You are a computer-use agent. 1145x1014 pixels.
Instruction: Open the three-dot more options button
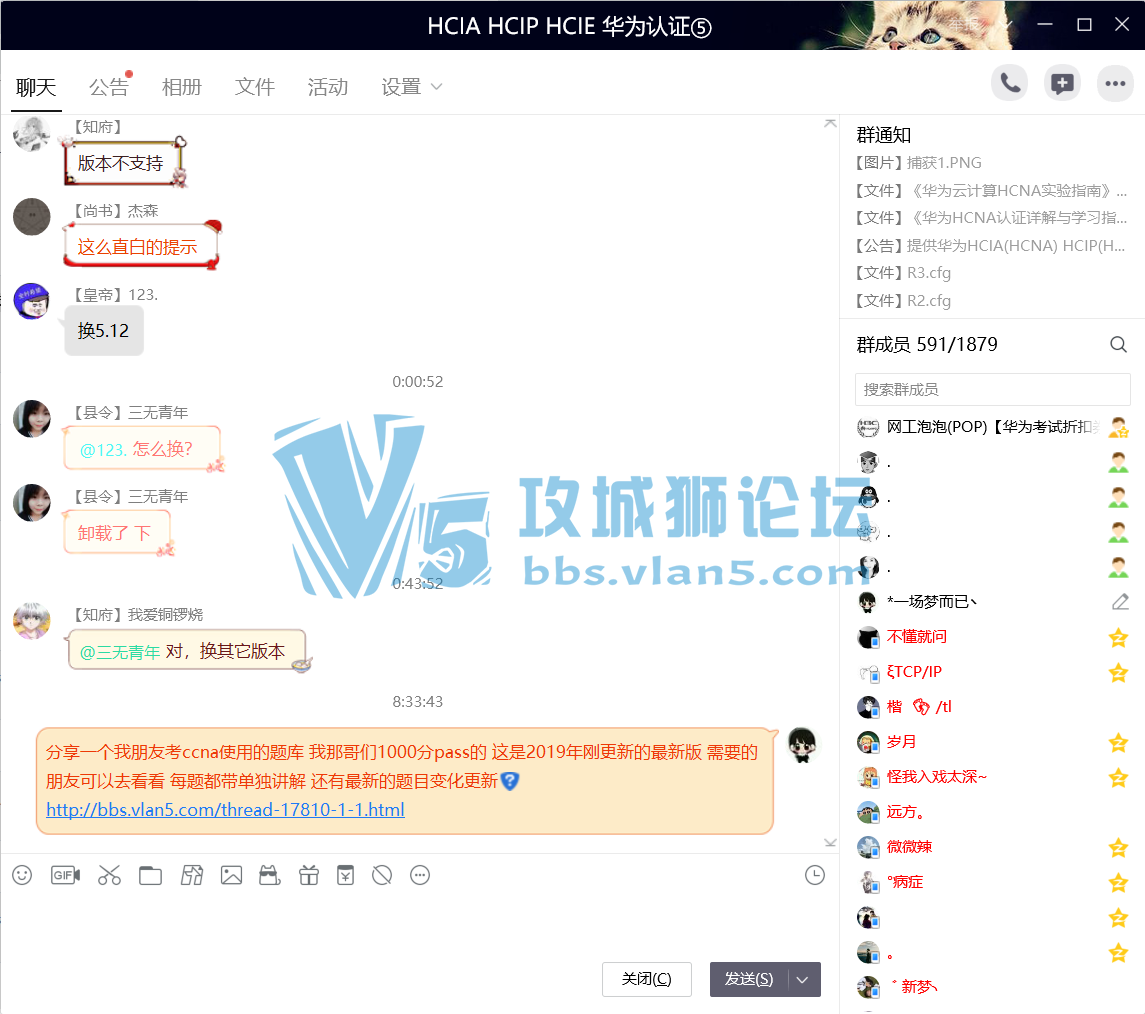tap(1115, 83)
